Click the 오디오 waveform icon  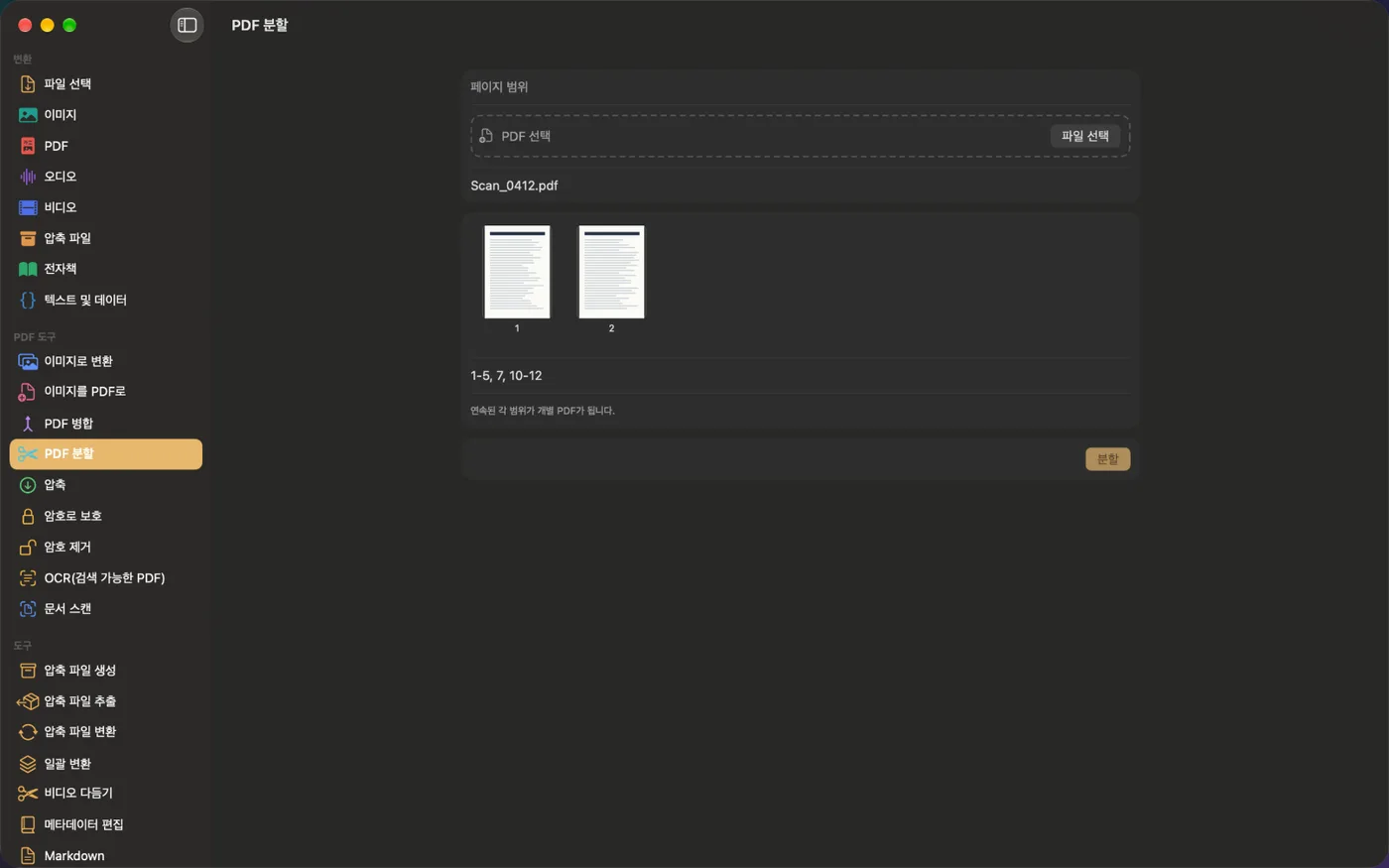pyautogui.click(x=28, y=177)
